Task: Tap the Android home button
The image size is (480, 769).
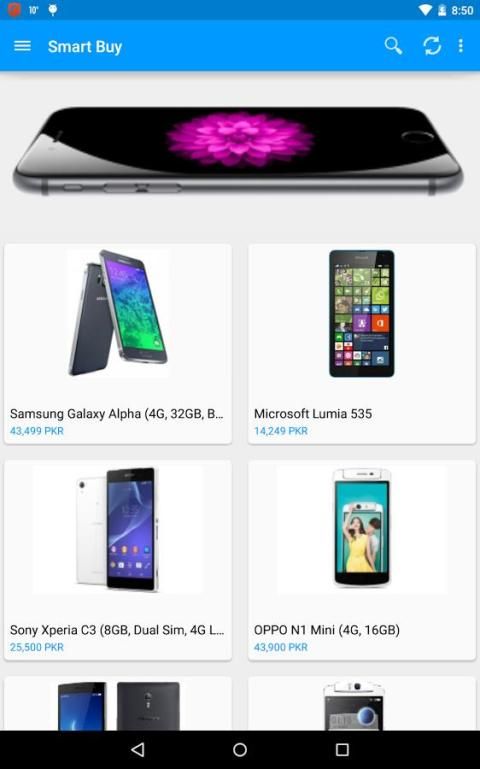Action: click(x=240, y=749)
